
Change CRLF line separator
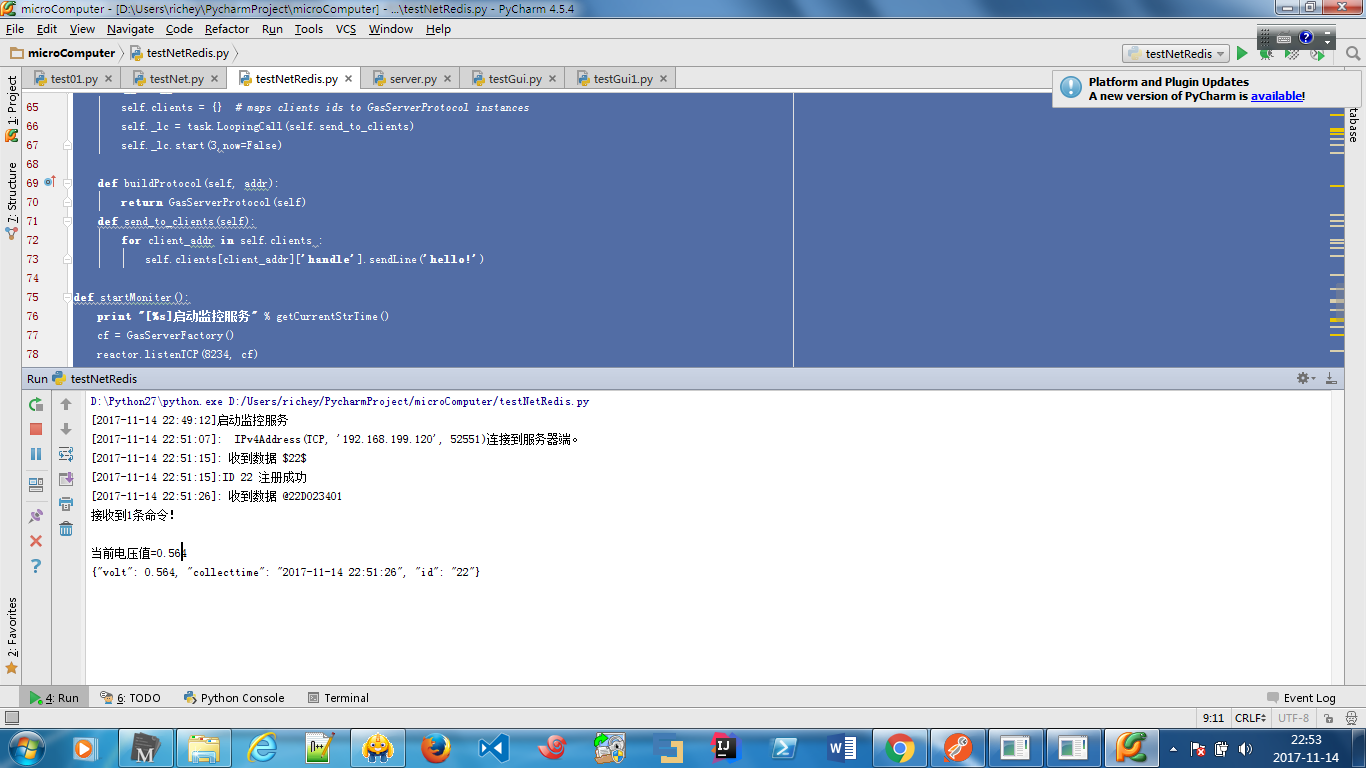[x=1250, y=718]
